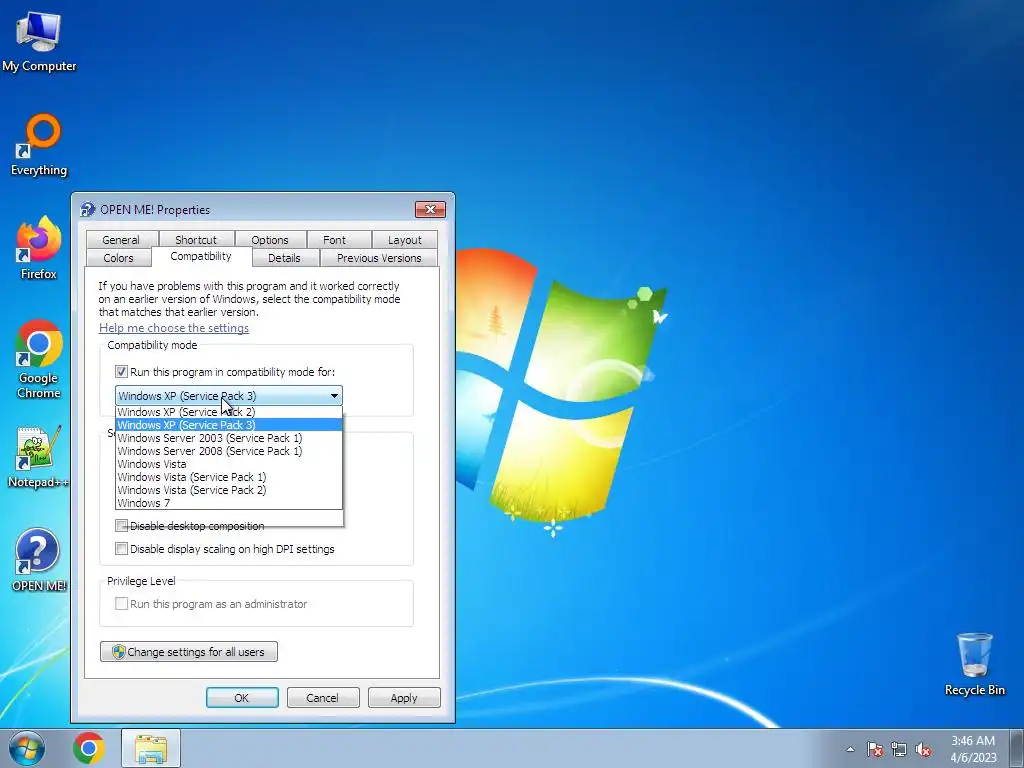The width and height of the screenshot is (1024, 768).
Task: Follow Help me choose the settings link
Action: pyautogui.click(x=174, y=328)
